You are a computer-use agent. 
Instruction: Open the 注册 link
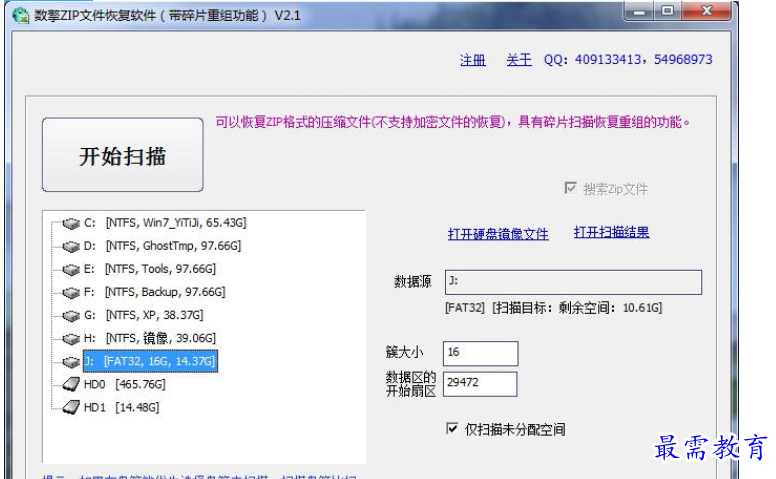click(x=473, y=60)
